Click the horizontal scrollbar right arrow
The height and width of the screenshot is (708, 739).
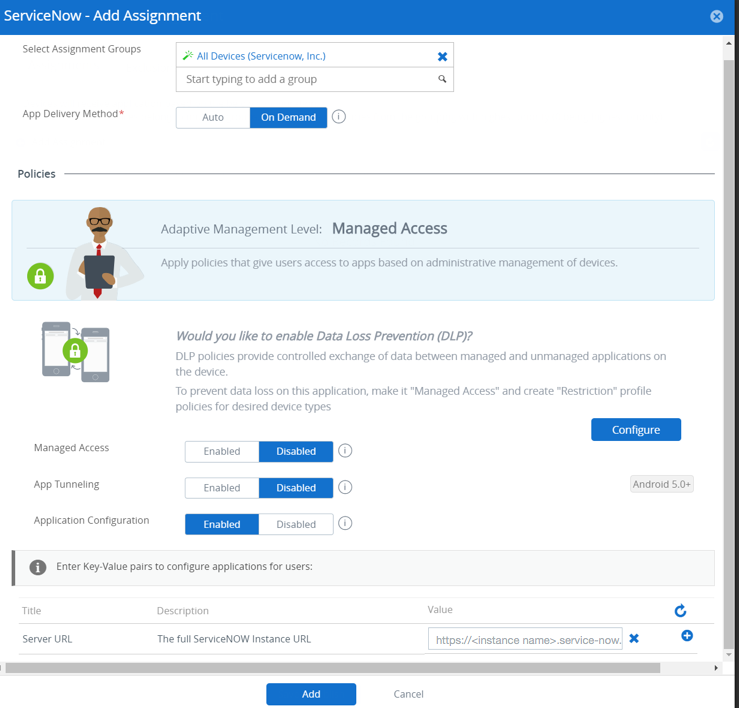coord(716,667)
